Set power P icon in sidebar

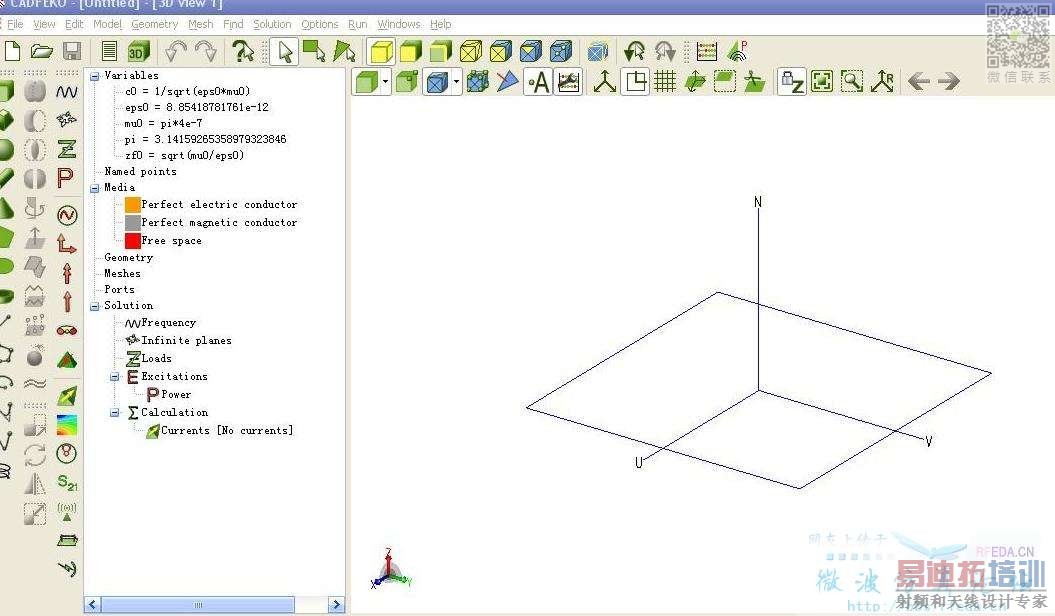[x=65, y=178]
